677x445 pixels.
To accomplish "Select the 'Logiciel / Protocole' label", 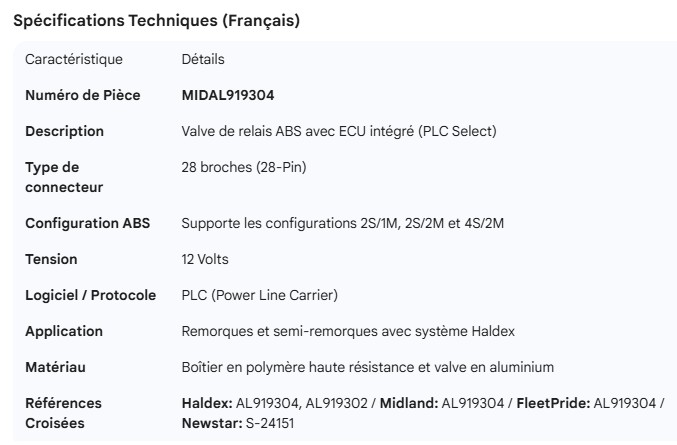I will pos(90,295).
